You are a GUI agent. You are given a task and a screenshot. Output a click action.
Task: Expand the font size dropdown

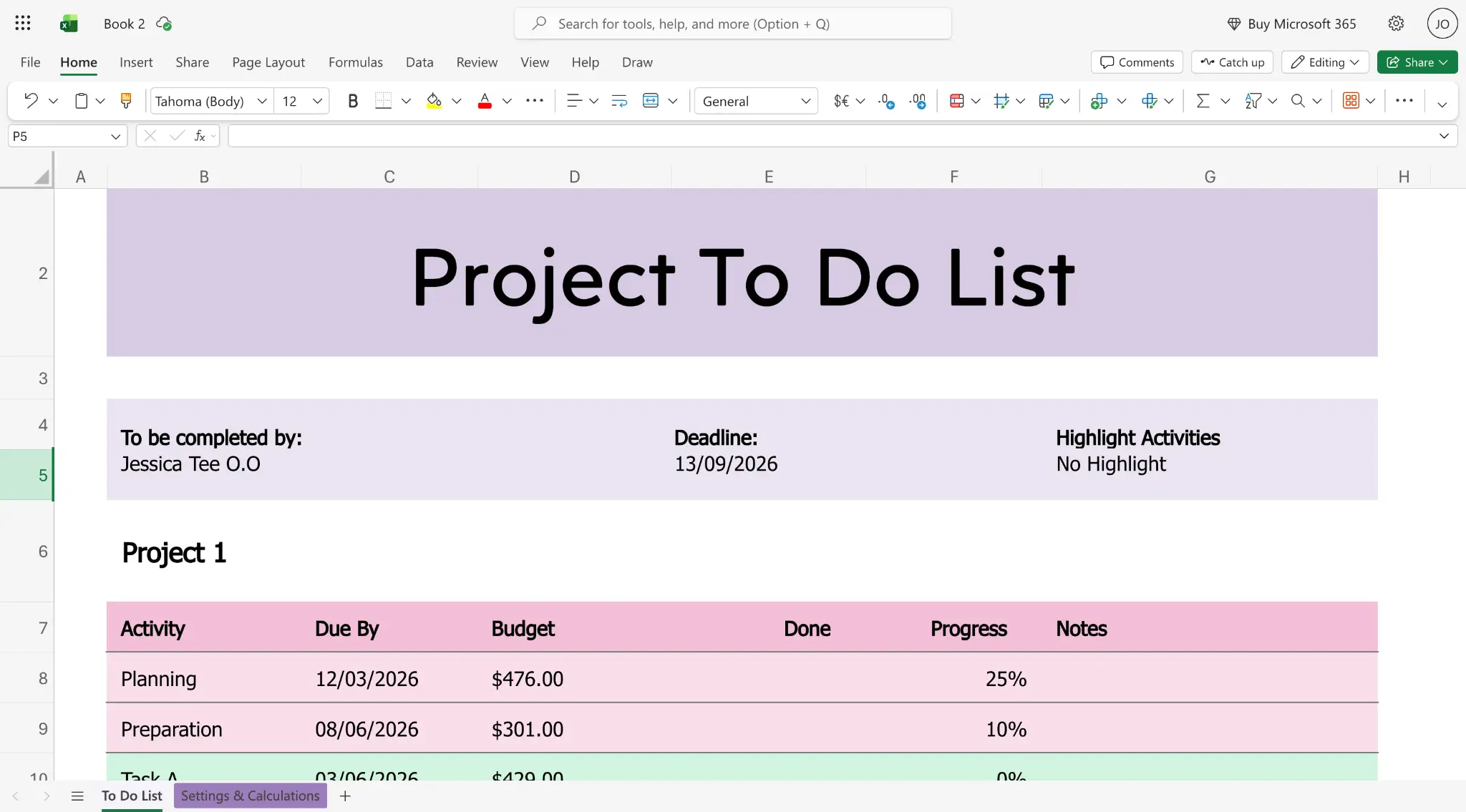coord(317,101)
